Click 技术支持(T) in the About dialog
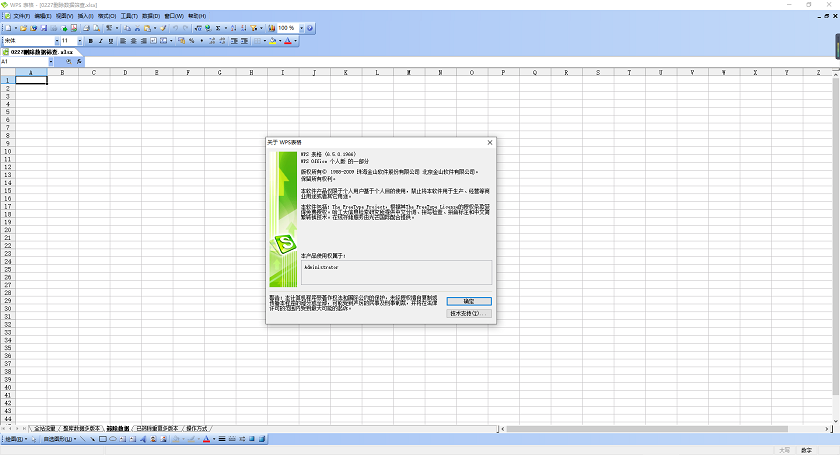840x455 pixels. pos(469,314)
